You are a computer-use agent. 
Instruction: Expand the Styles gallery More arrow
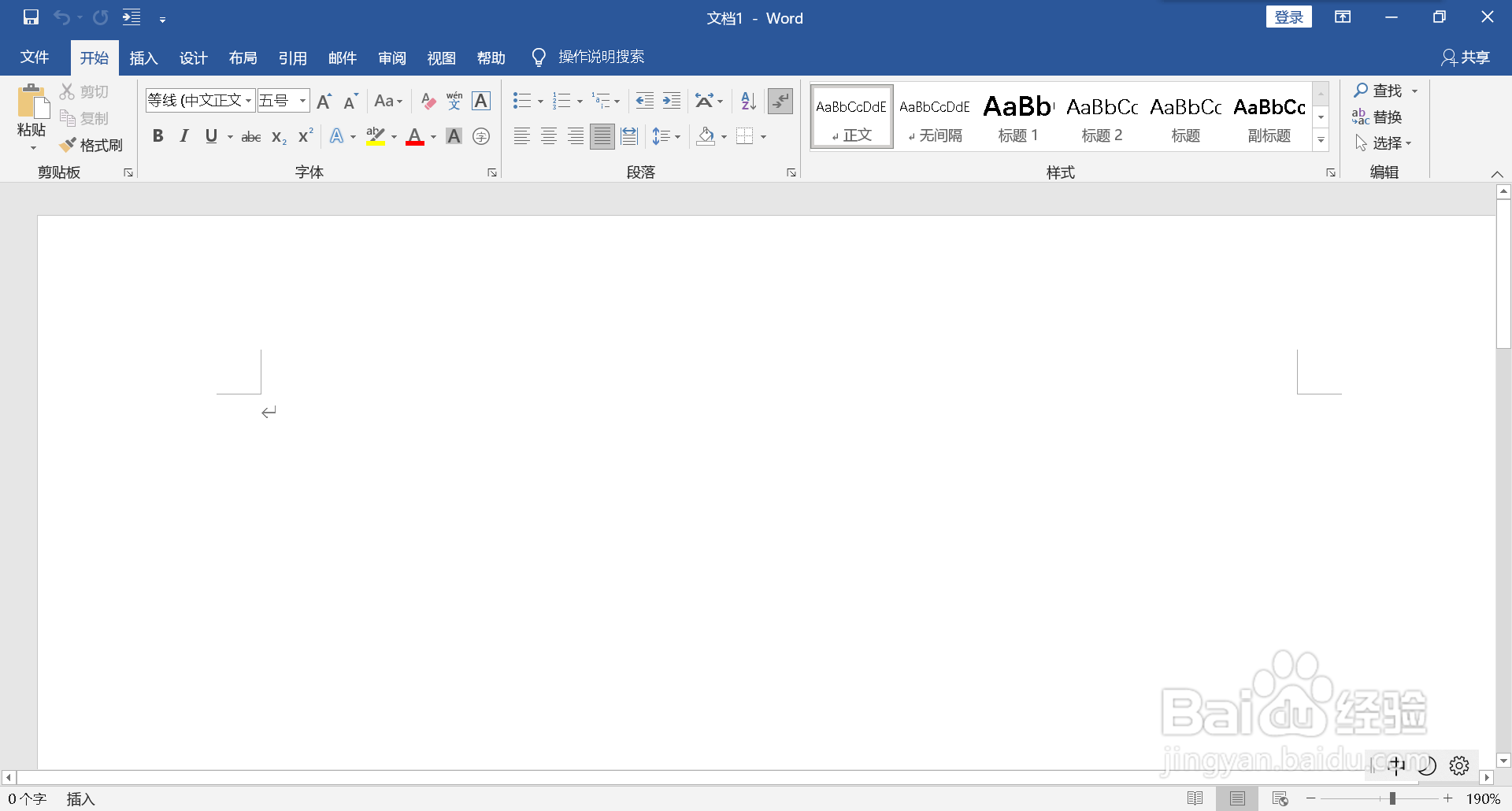point(1321,140)
